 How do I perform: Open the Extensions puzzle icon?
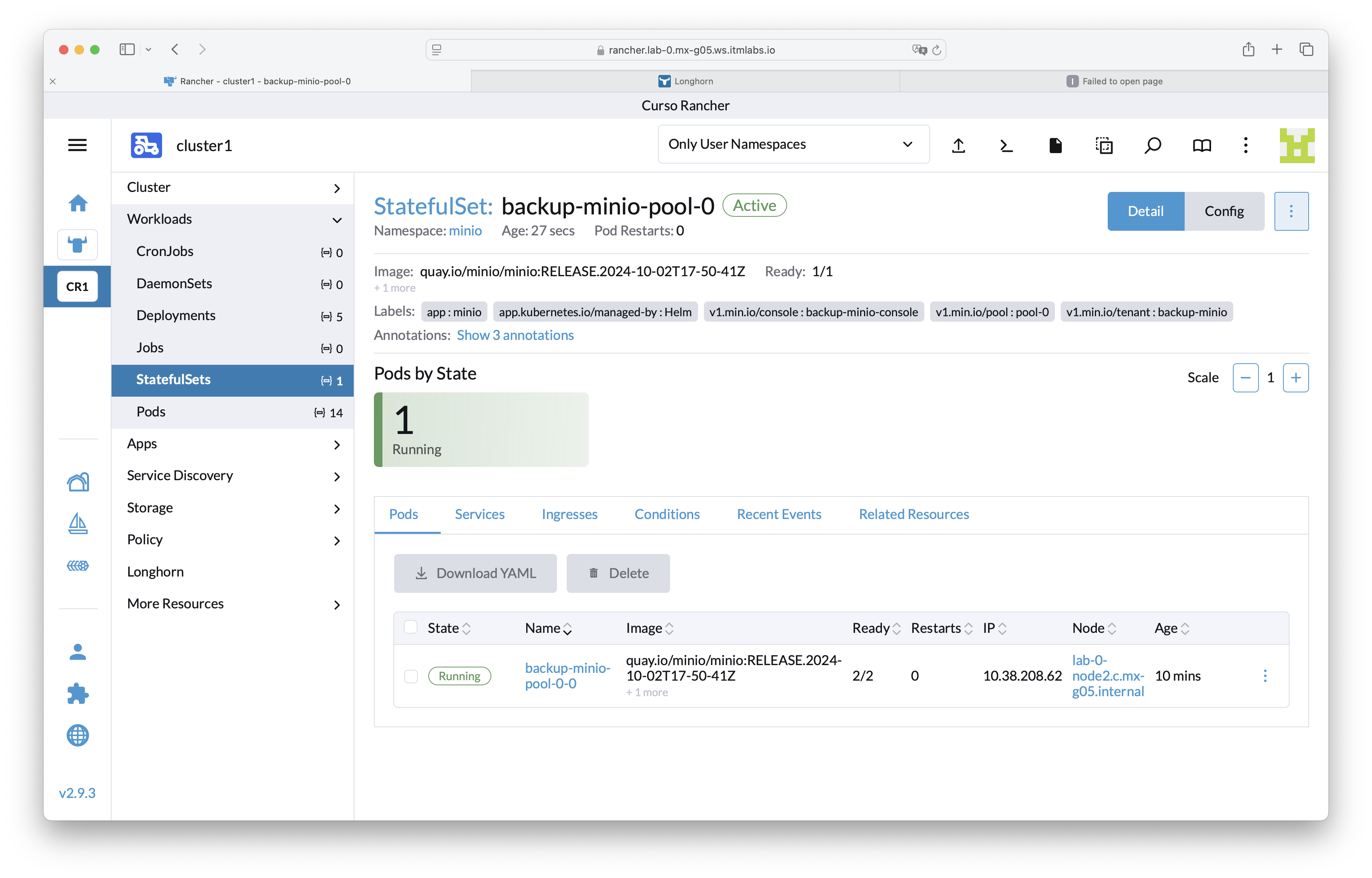point(78,694)
